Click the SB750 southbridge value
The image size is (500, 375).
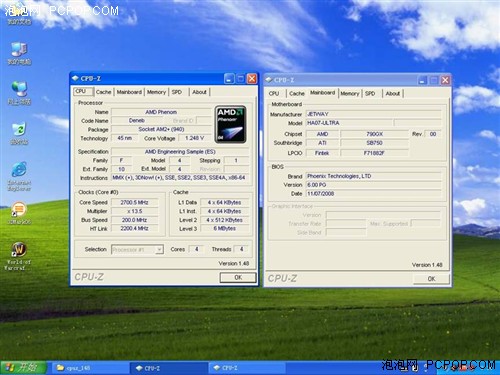[374, 143]
